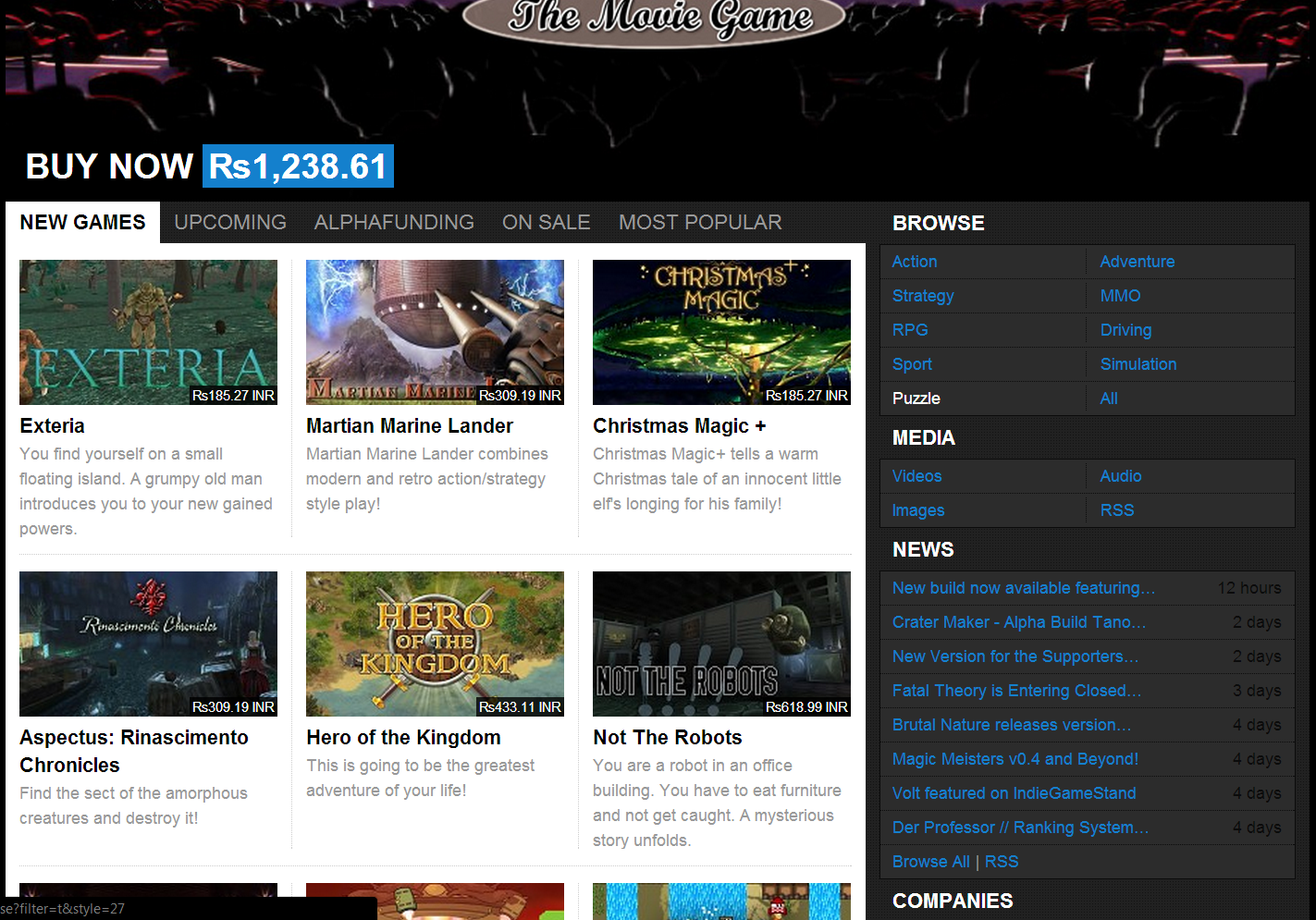Select the Alphafunding tab
Viewport: 1316px width, 920px height.
point(394,223)
